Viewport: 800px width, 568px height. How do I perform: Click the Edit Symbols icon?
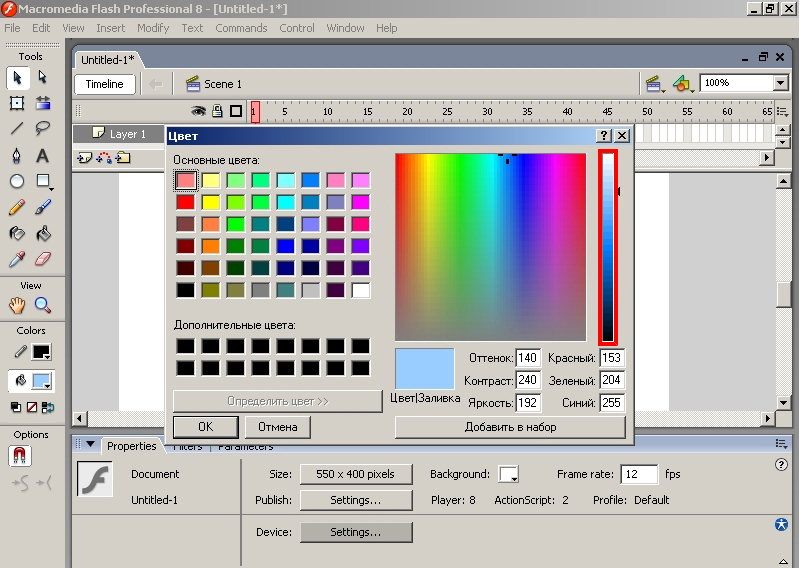click(683, 84)
